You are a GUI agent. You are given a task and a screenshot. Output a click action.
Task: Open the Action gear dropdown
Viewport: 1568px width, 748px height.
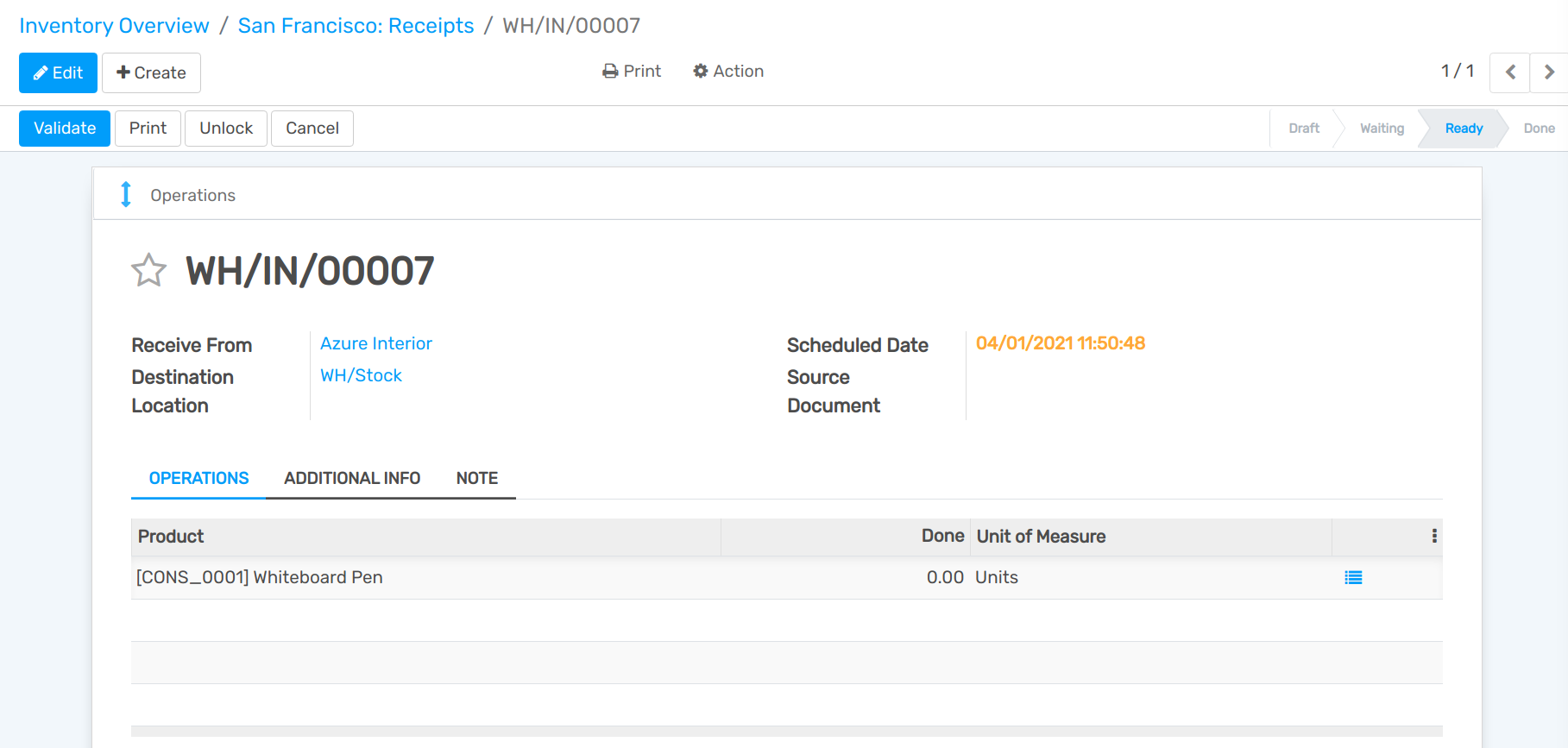728,72
